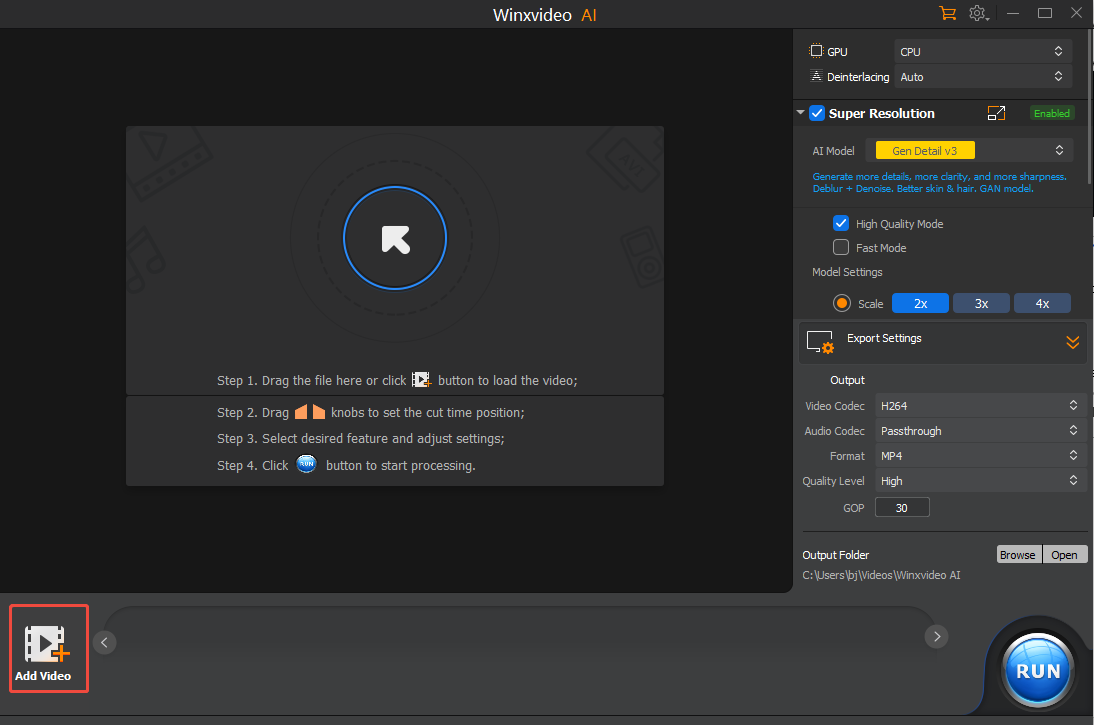Open the settings gear icon
The image size is (1094, 725).
tap(977, 13)
